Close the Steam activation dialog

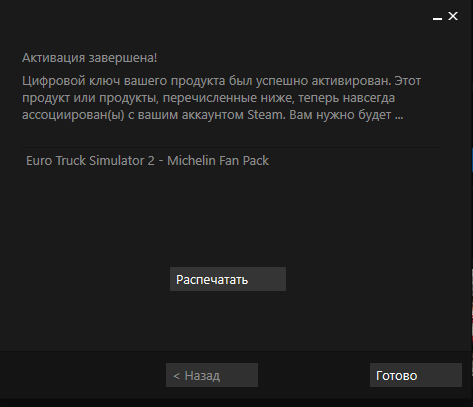tap(453, 16)
